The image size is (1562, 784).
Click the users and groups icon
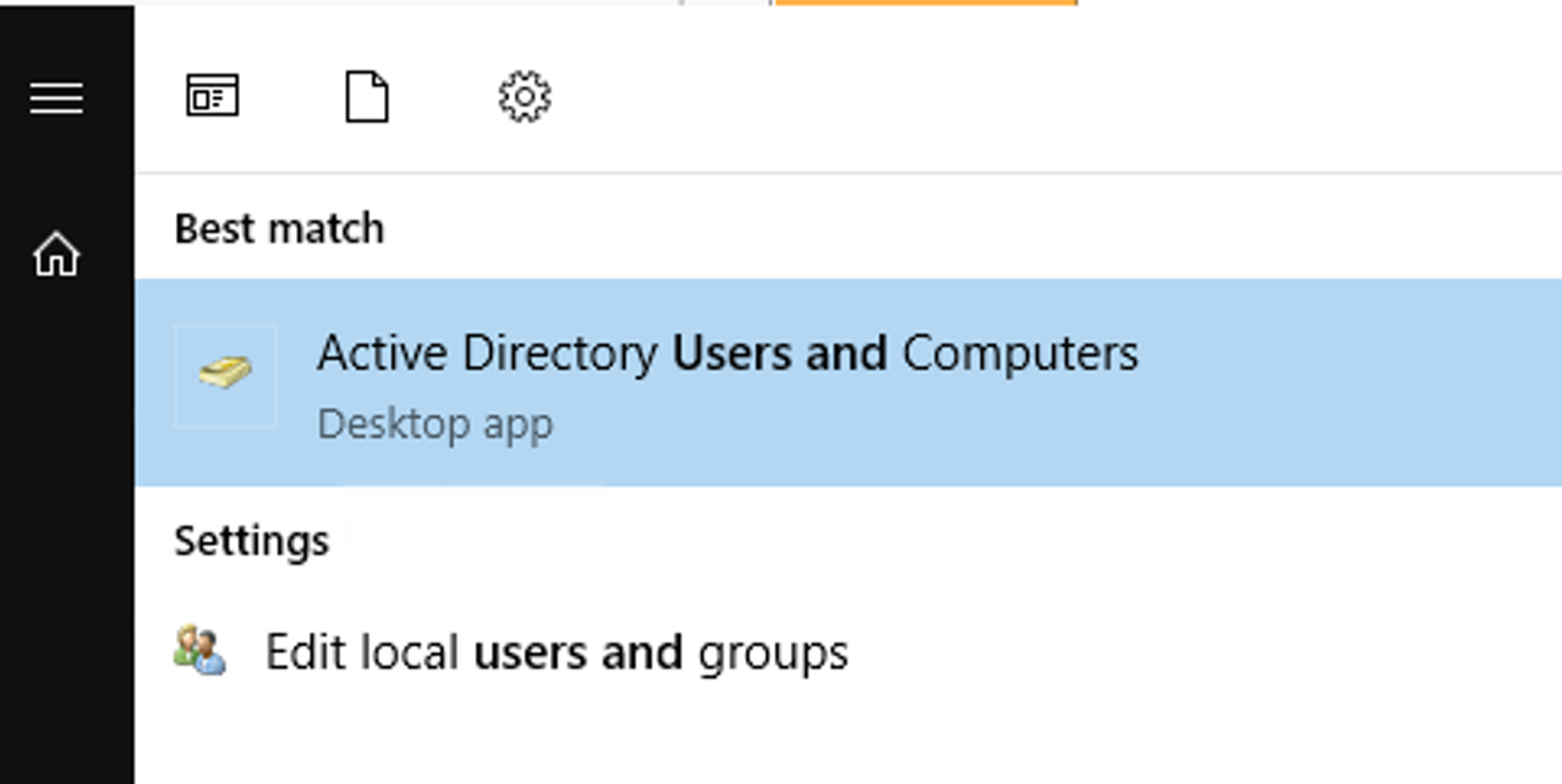(200, 650)
